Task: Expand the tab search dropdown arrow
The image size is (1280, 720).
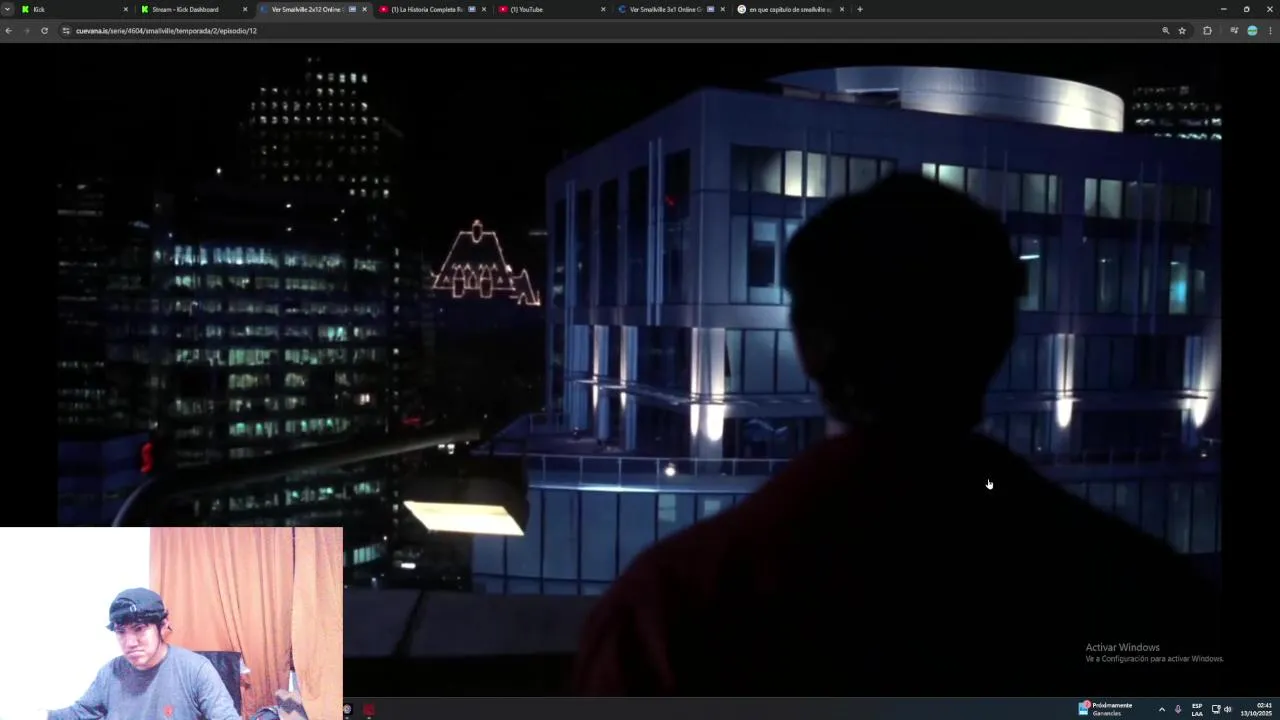Action: pos(7,9)
